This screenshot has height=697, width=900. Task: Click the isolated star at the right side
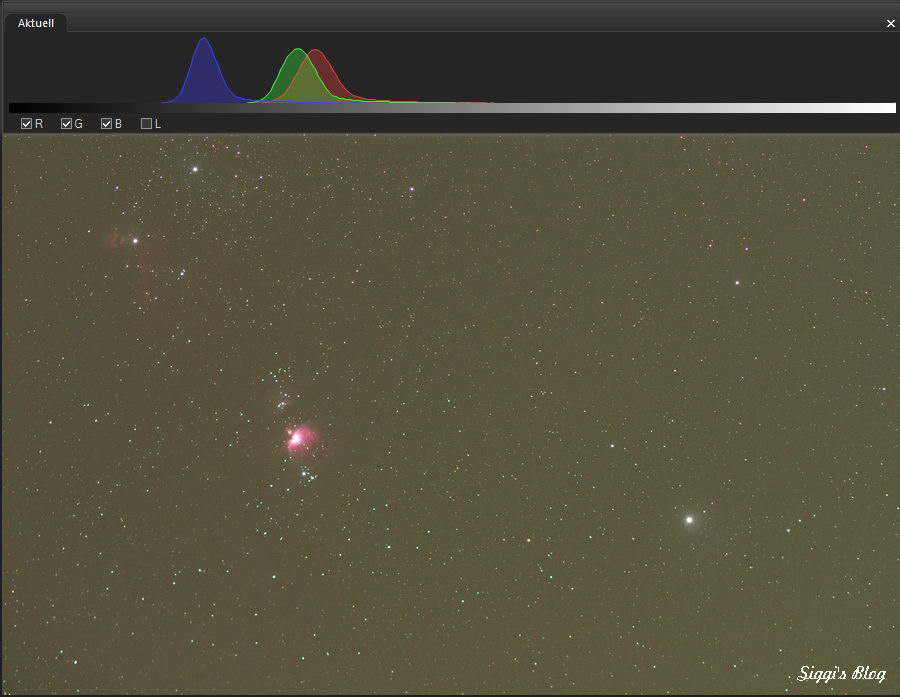[x=737, y=283]
